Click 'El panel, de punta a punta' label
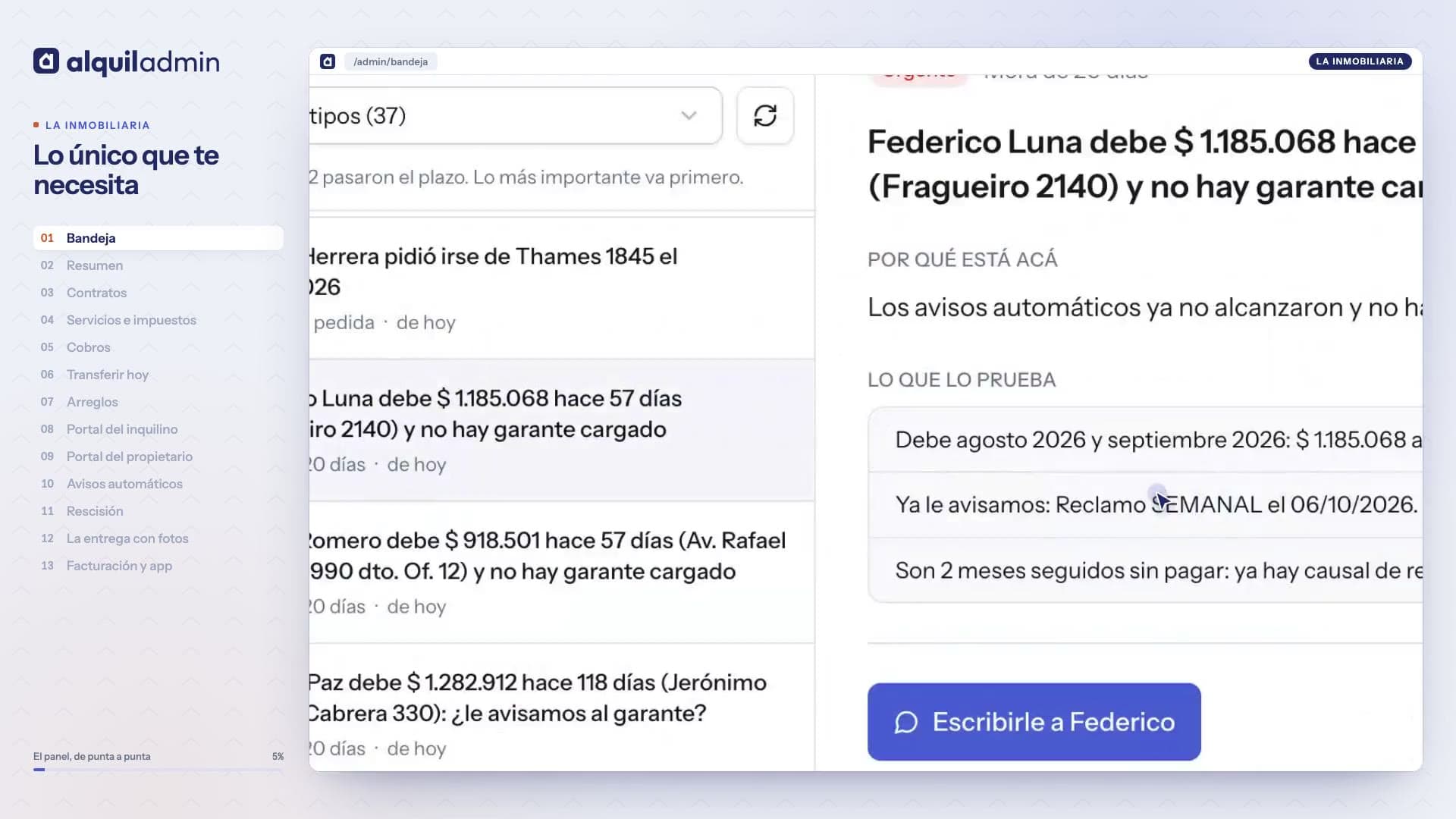The height and width of the screenshot is (819, 1456). tap(92, 756)
